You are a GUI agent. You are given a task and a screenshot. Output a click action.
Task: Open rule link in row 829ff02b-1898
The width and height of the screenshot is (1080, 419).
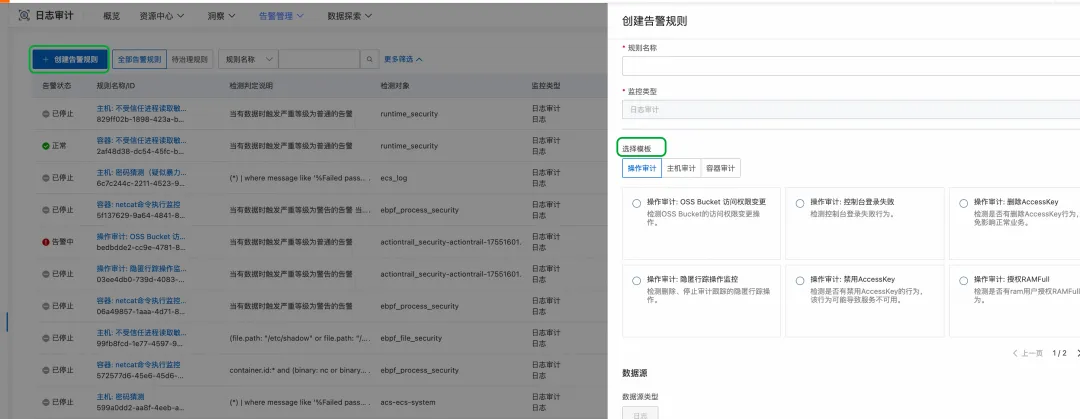[x=141, y=109]
